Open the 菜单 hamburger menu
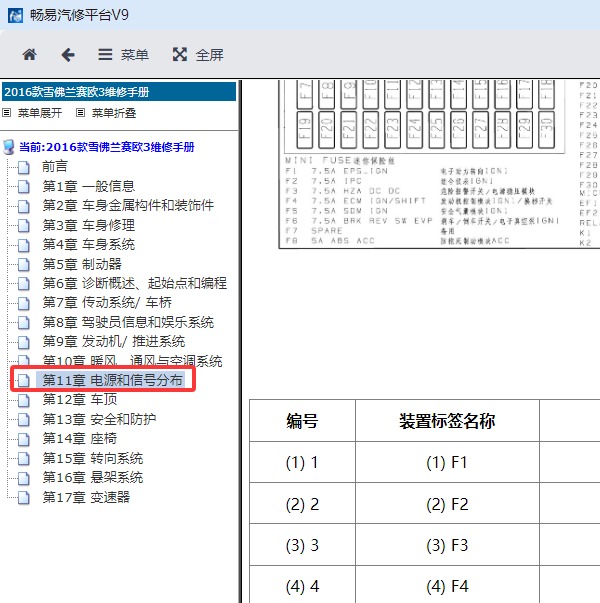The height and width of the screenshot is (603, 600). point(123,55)
